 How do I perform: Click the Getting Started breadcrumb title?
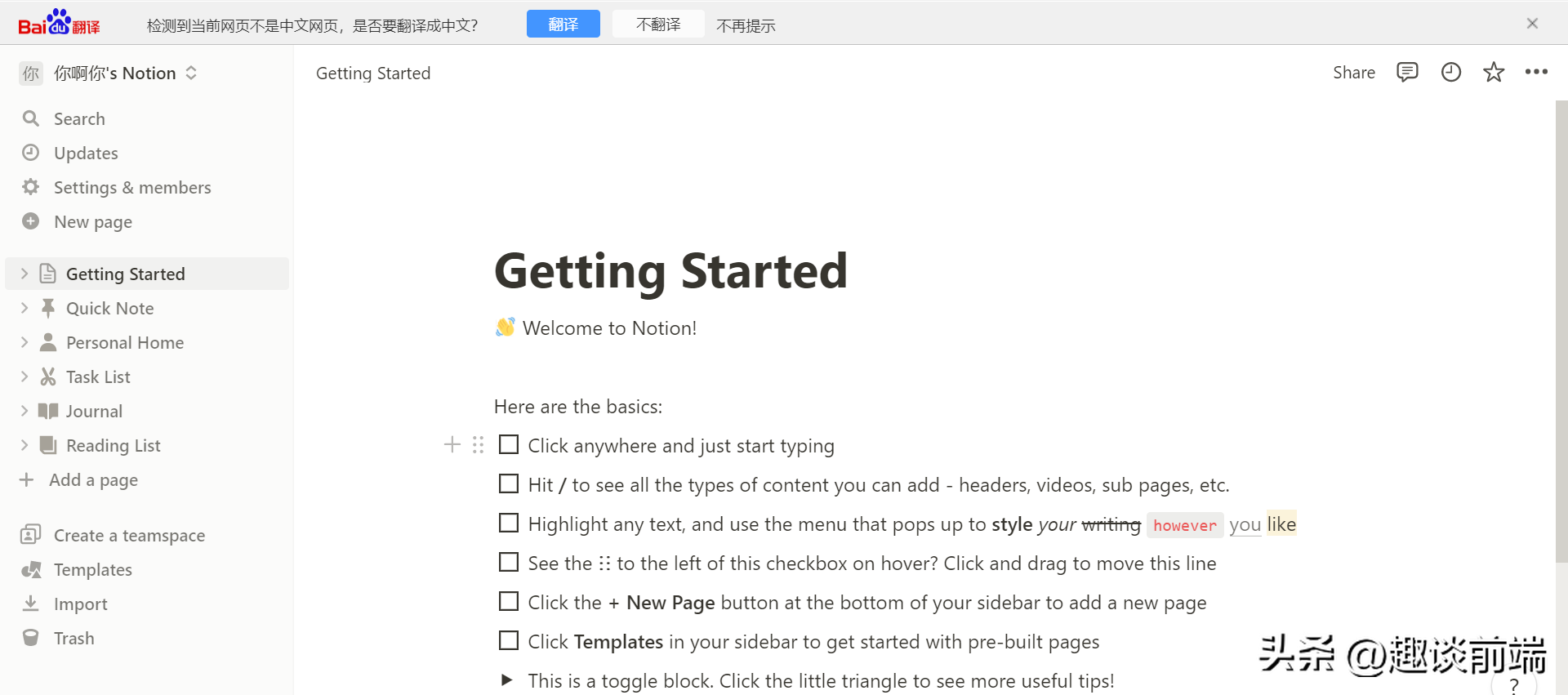coord(373,73)
